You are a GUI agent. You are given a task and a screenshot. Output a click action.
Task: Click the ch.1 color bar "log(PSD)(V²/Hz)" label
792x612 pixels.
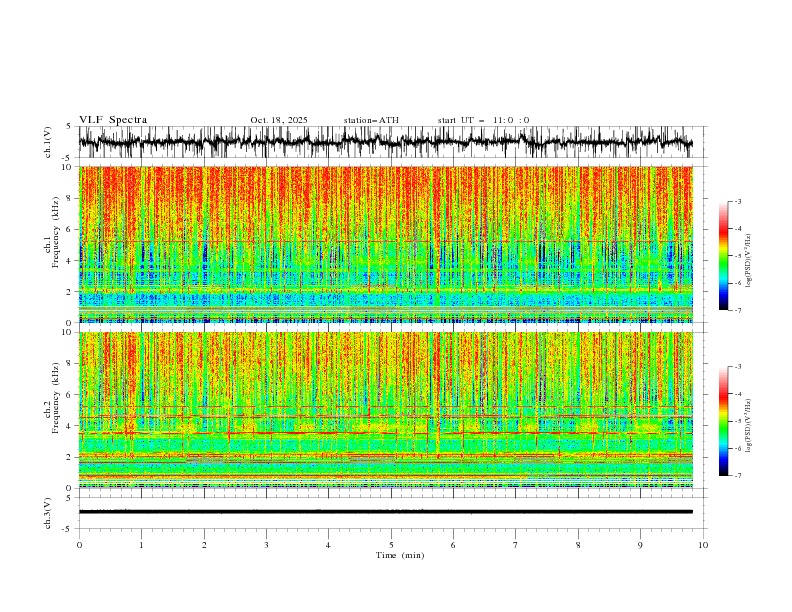tap(749, 261)
